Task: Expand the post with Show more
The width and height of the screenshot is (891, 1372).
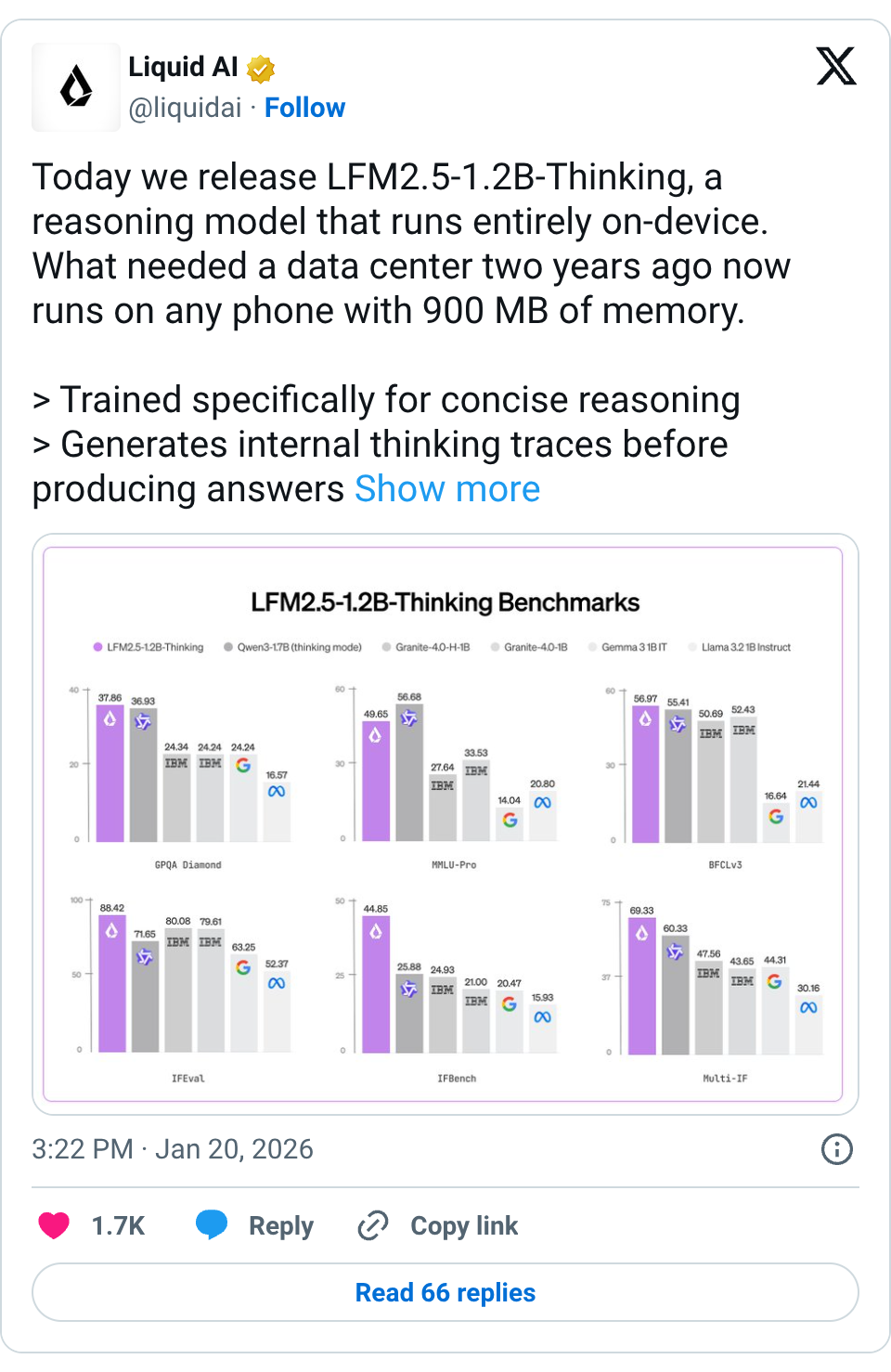Action: tap(447, 489)
